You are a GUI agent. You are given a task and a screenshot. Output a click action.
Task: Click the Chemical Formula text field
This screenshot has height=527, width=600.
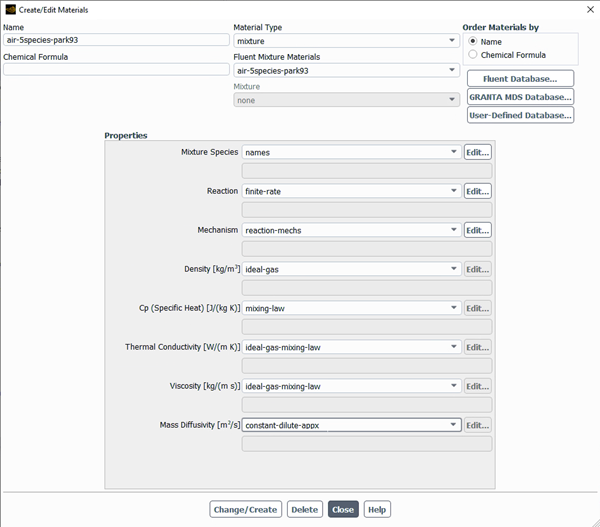point(116,70)
